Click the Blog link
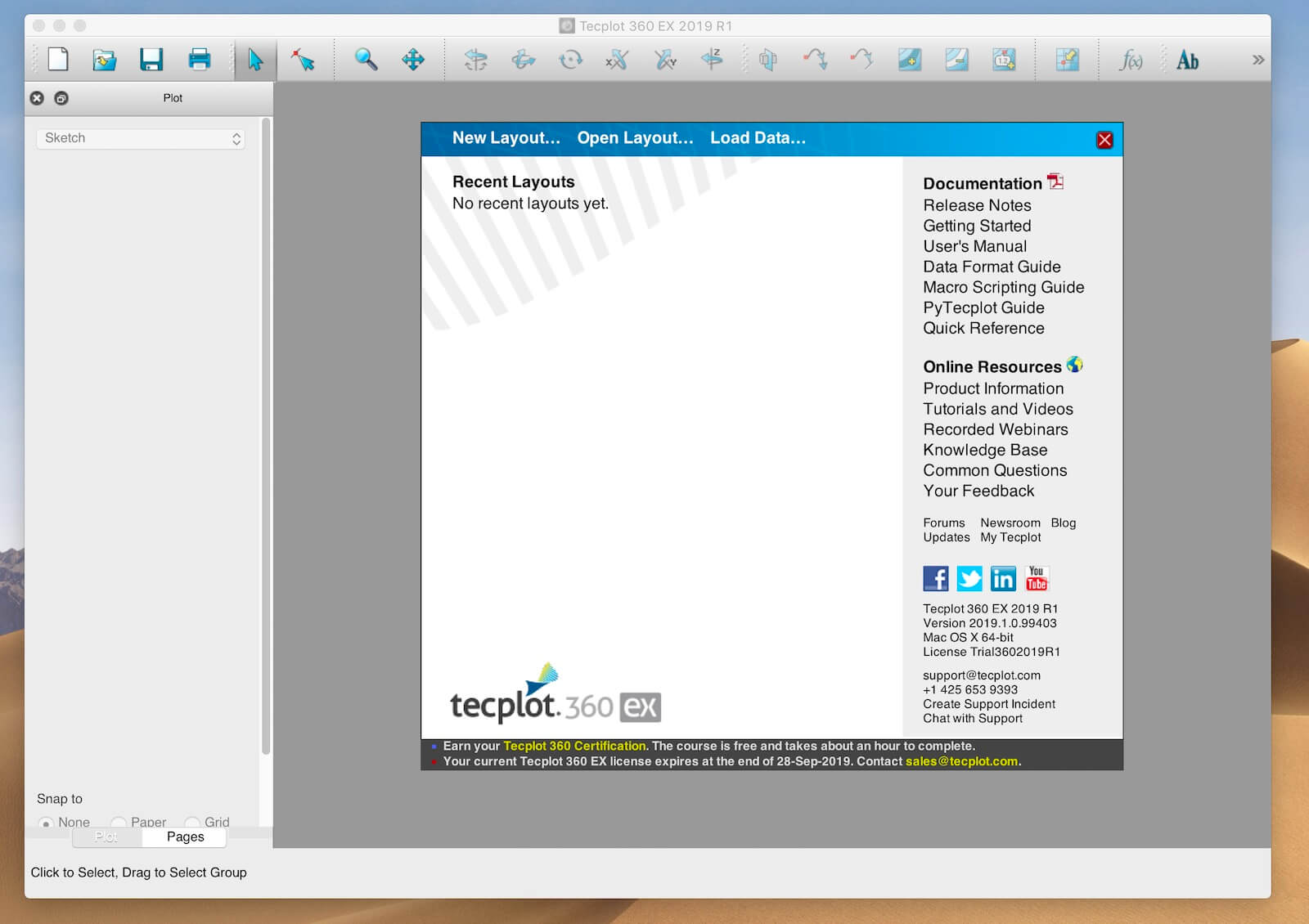 [x=1064, y=523]
